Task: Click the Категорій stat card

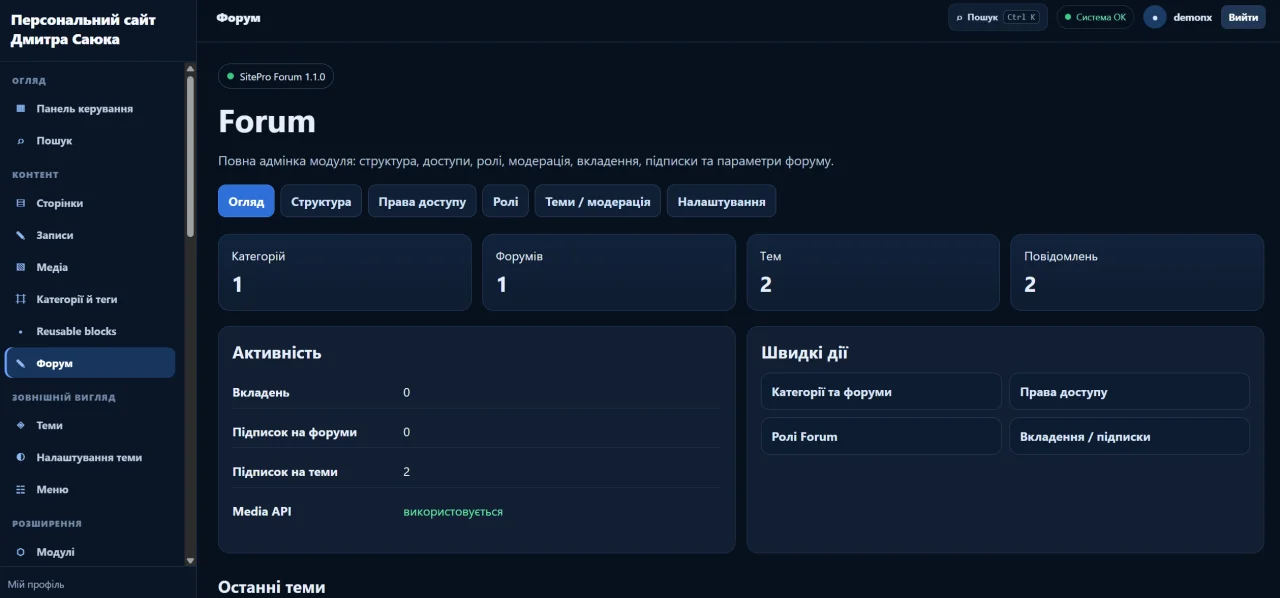Action: pos(345,272)
